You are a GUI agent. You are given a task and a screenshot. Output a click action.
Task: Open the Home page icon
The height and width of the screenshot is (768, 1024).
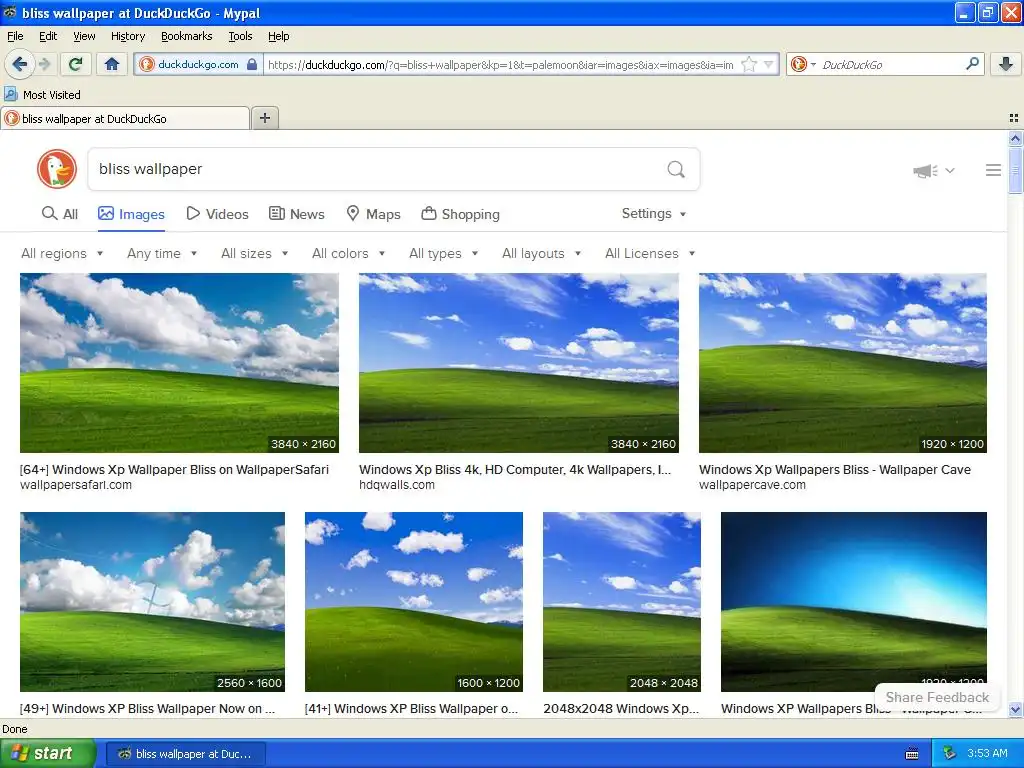pos(112,64)
